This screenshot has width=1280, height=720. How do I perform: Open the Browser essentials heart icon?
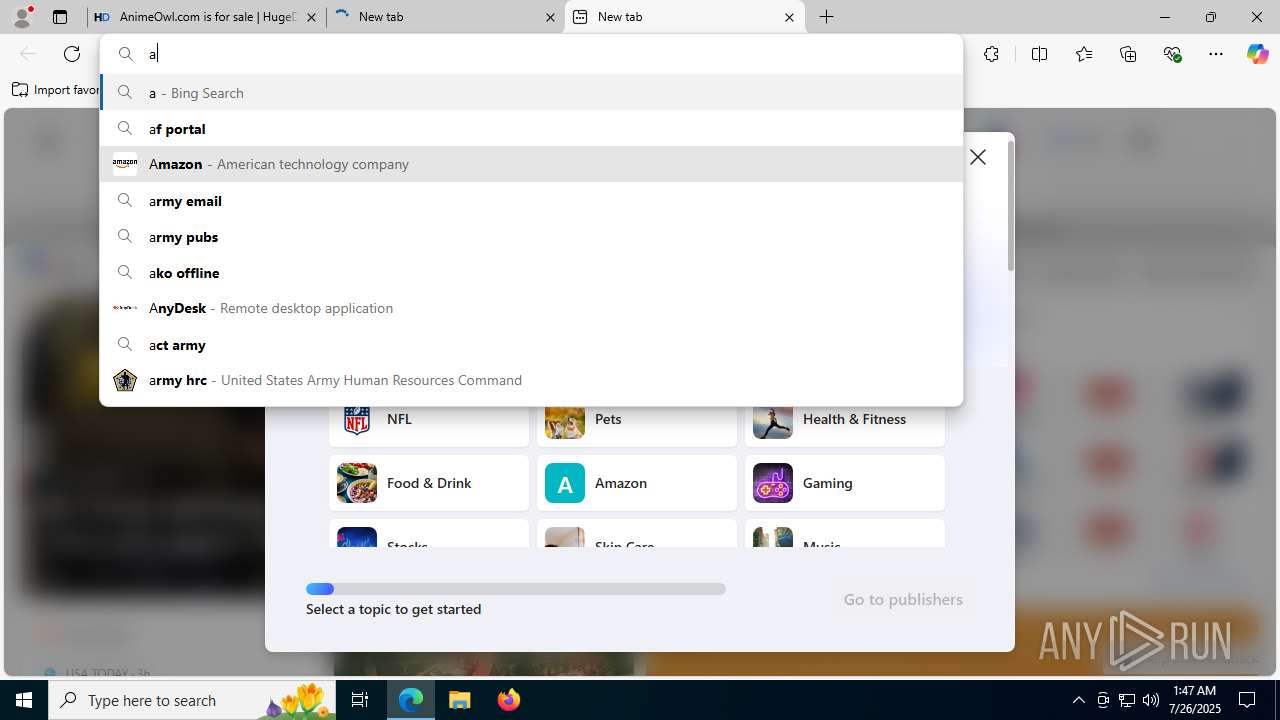[x=1172, y=54]
